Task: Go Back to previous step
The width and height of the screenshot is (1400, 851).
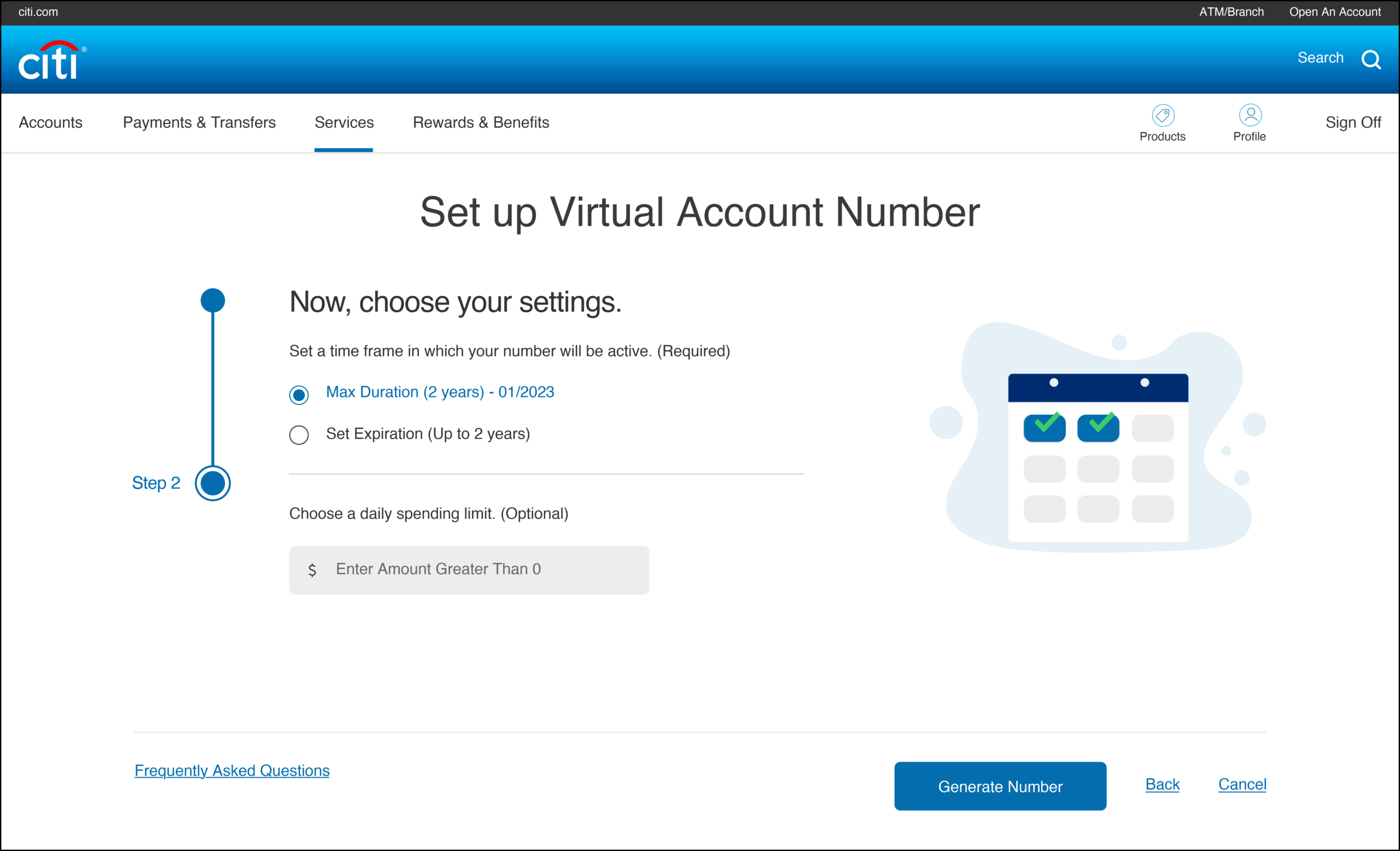Action: (x=1162, y=784)
